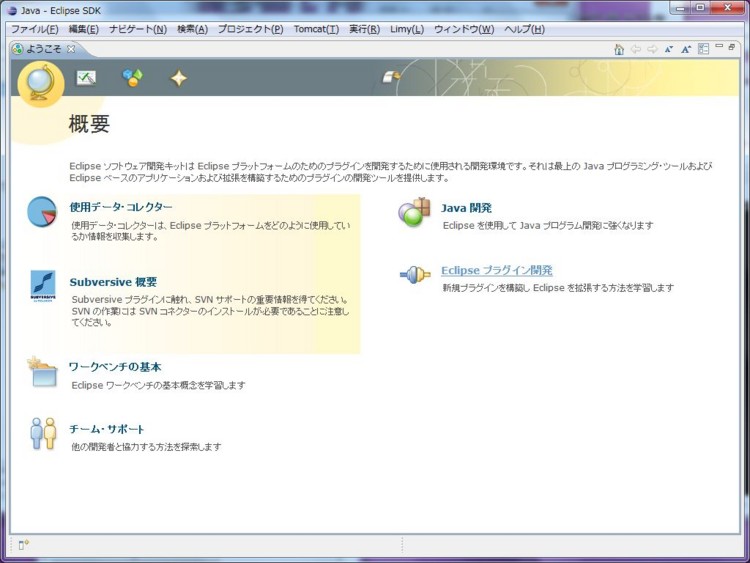
Task: Open the チーム・サポート link
Action: click(107, 429)
